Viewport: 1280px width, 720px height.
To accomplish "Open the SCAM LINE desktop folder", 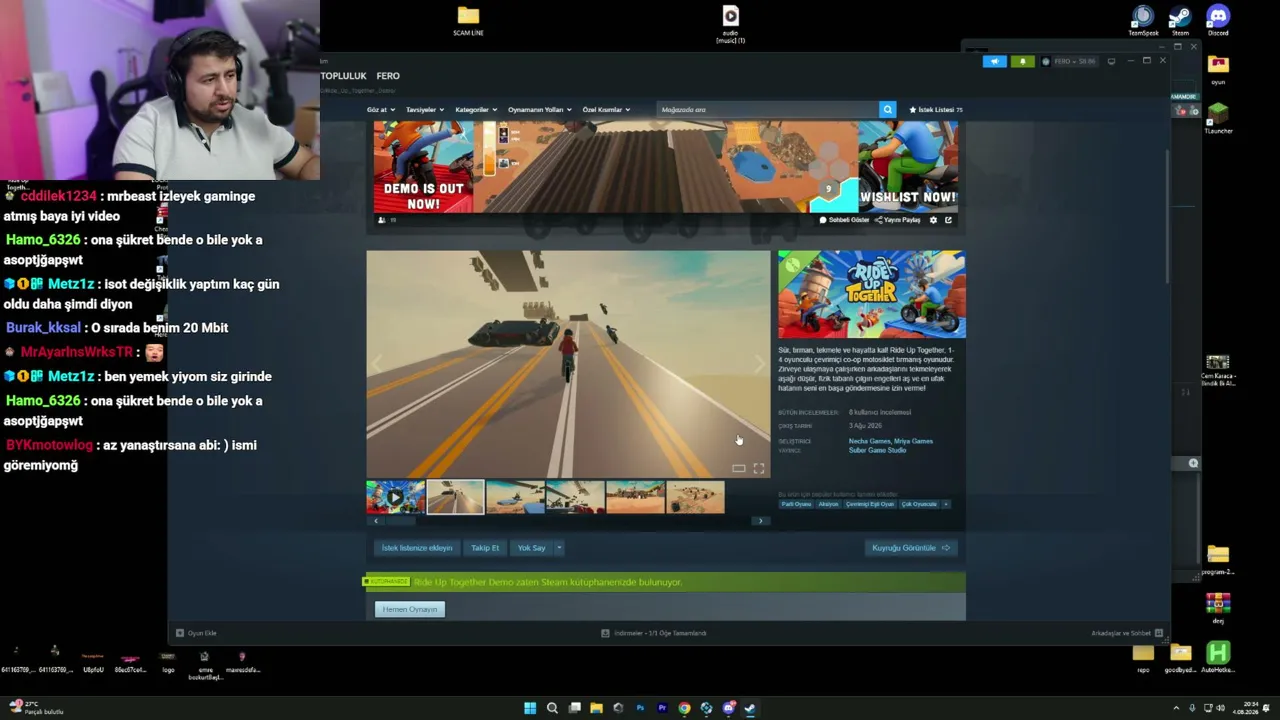I will [468, 21].
